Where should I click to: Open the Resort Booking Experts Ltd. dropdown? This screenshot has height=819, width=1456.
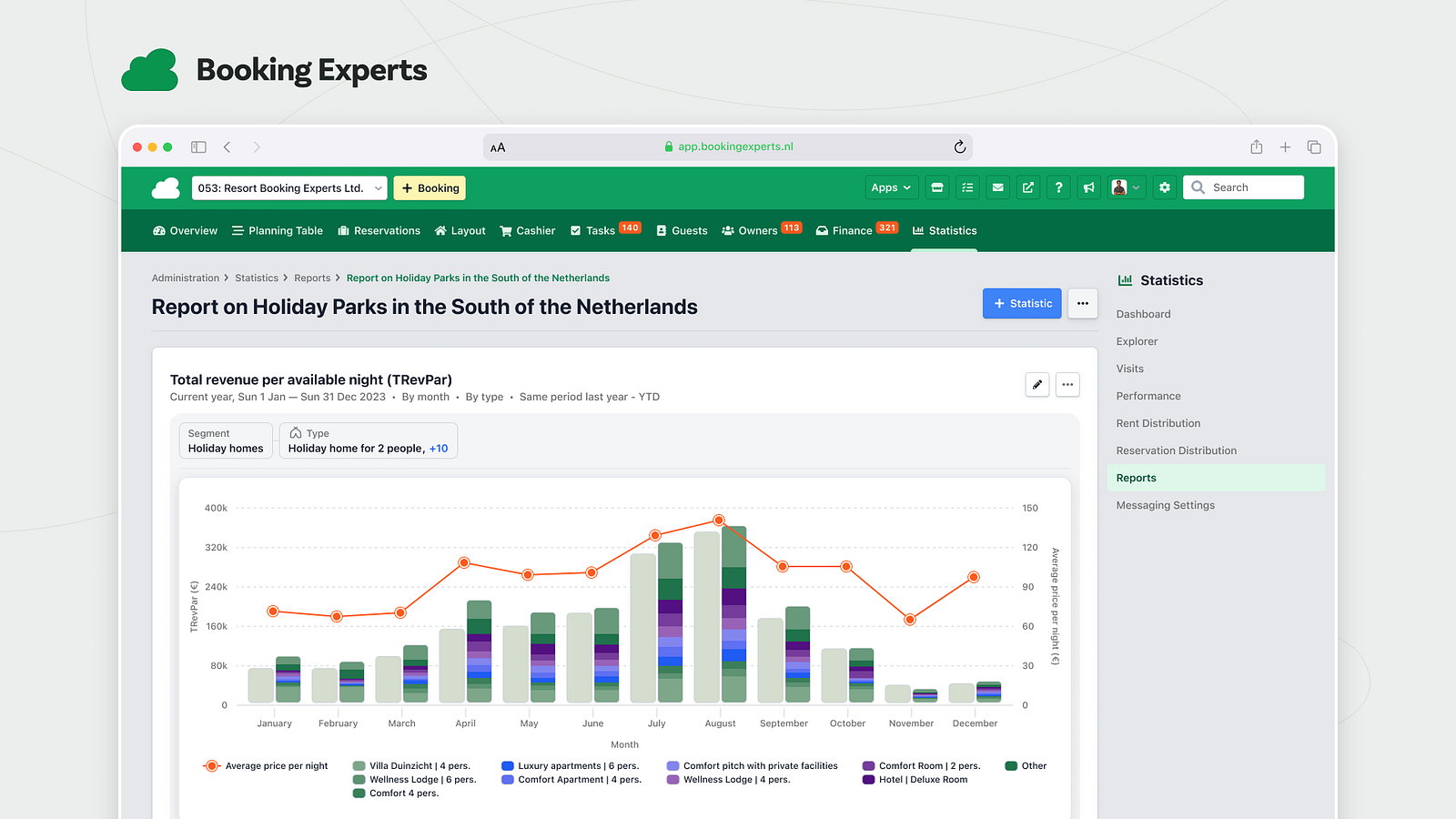pos(289,188)
